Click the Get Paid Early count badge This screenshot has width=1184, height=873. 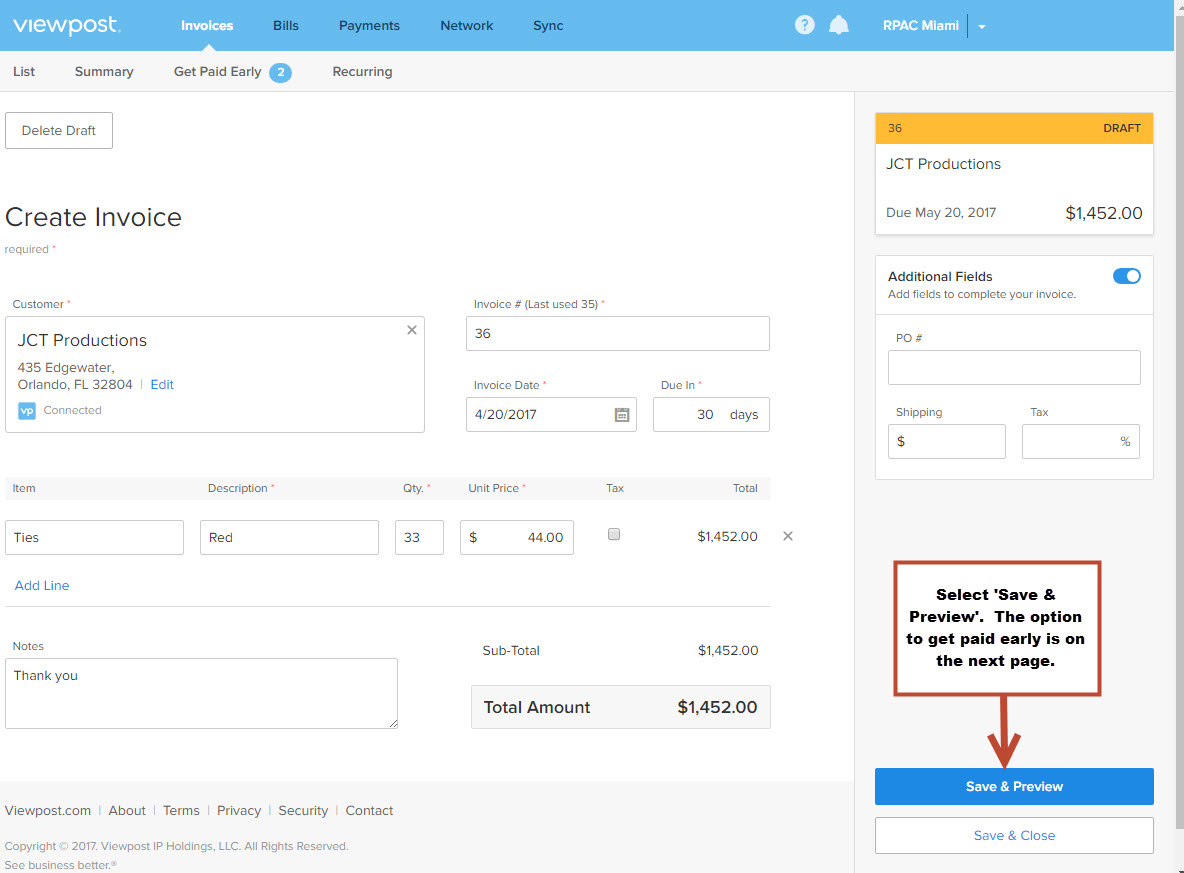(281, 72)
